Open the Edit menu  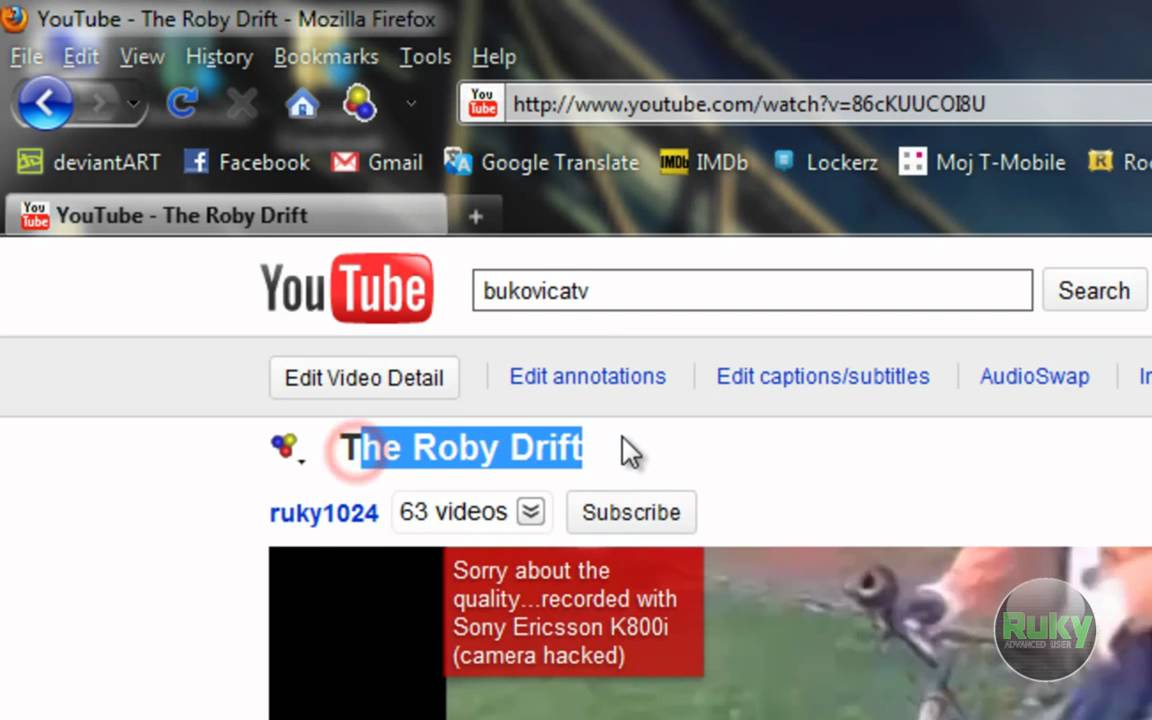(81, 57)
